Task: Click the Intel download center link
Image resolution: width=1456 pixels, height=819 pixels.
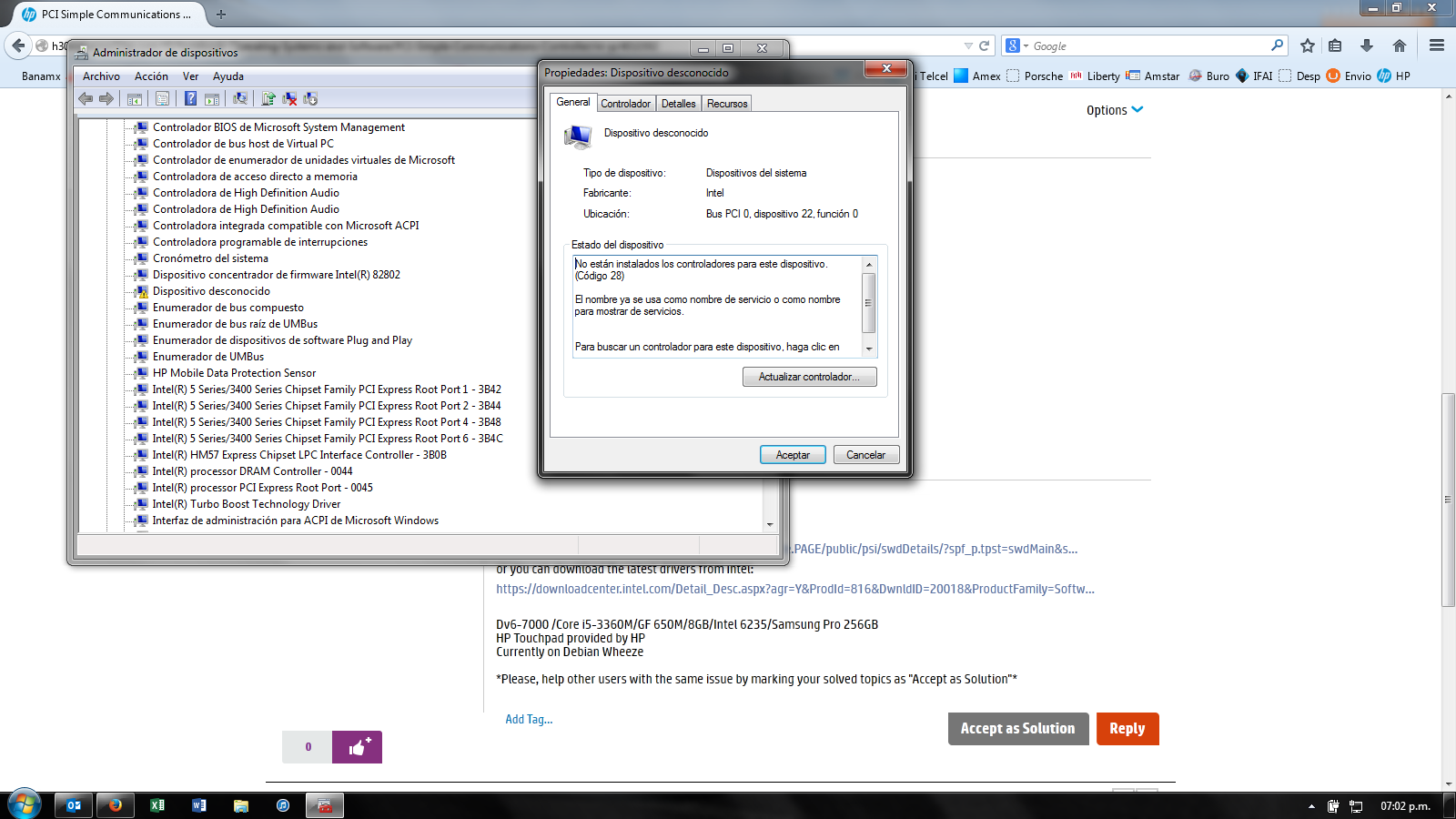Action: coord(795,589)
